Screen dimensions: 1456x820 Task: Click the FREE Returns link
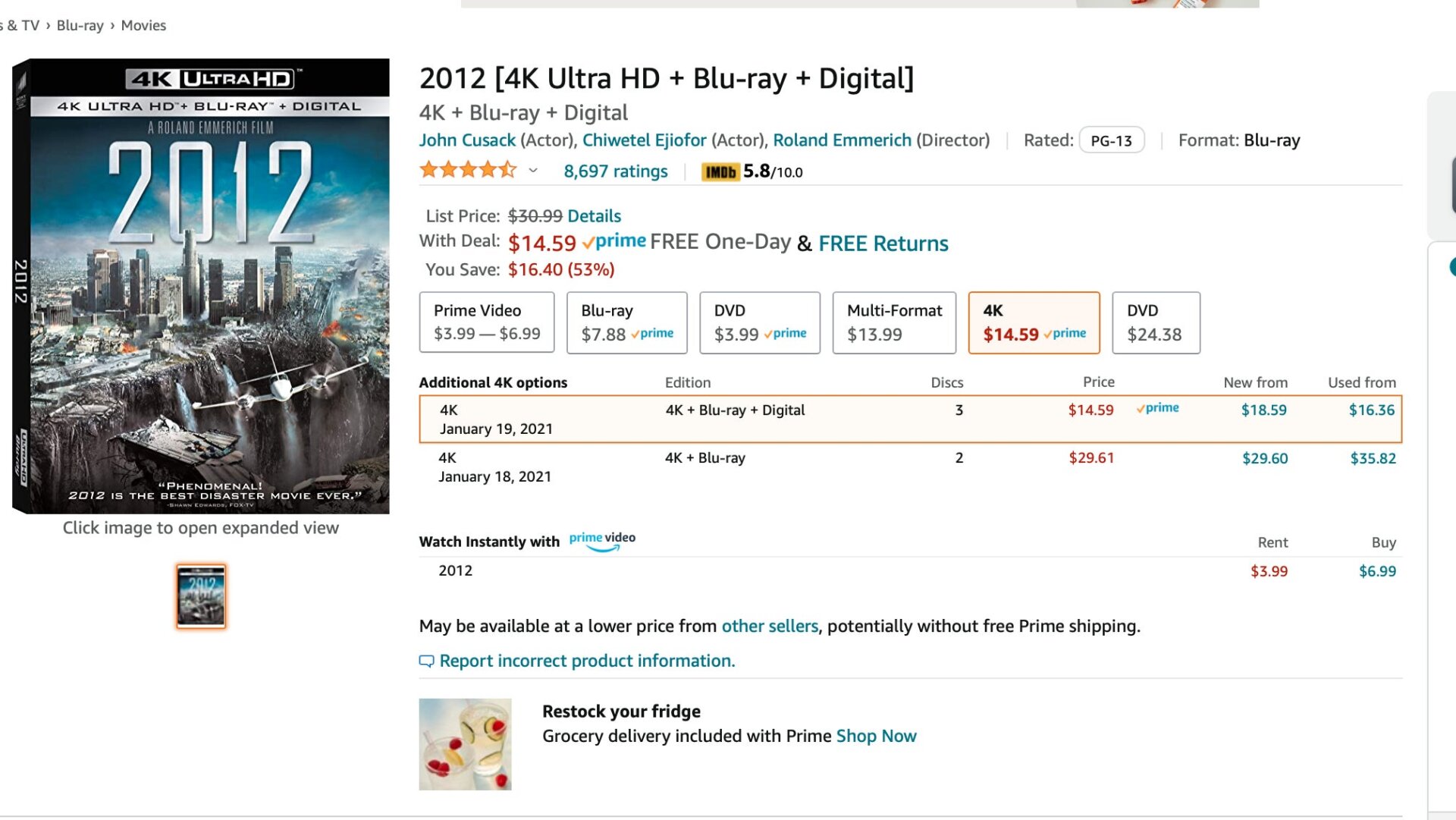click(883, 243)
